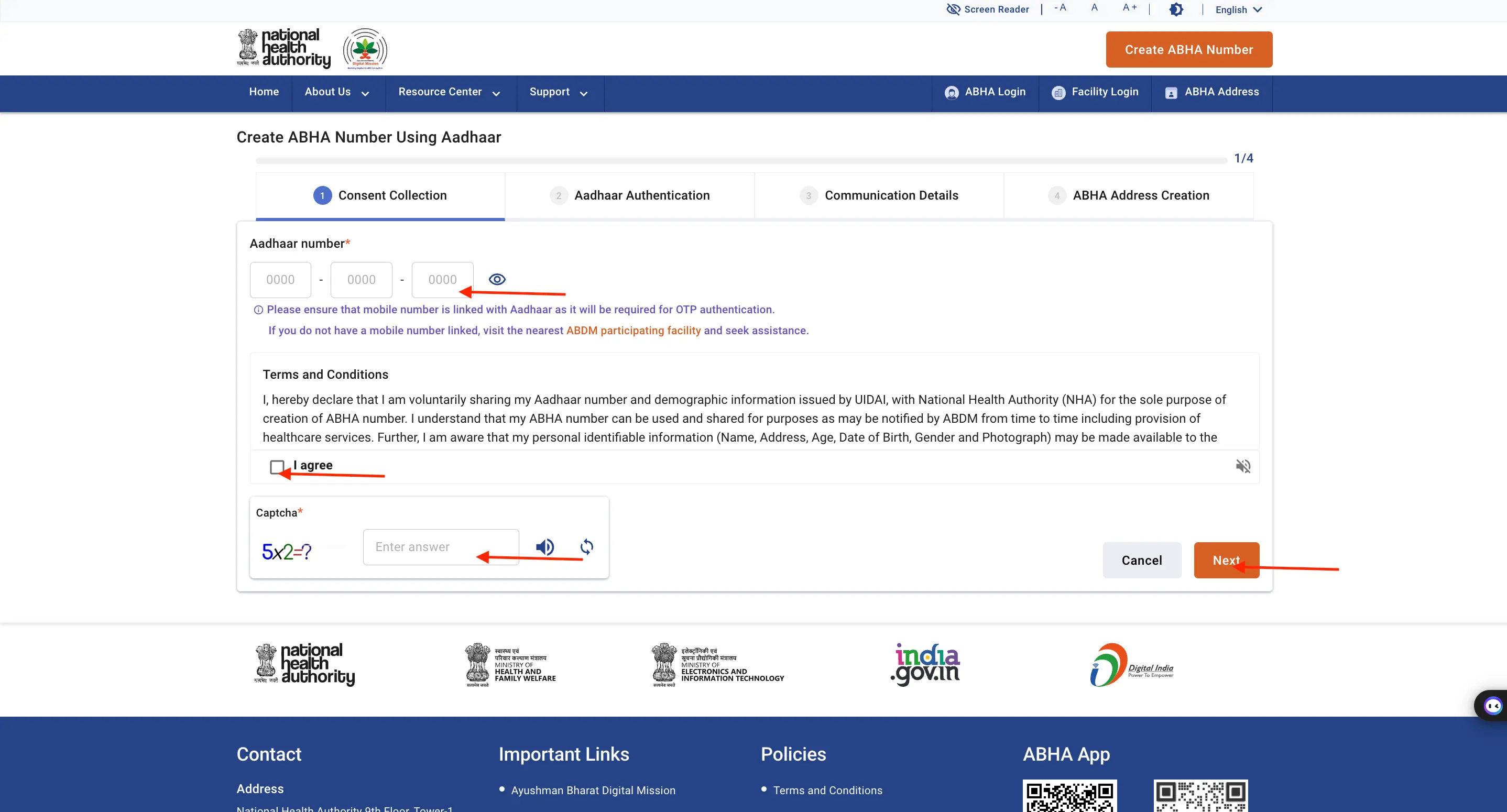Expand the Resource Center menu
Screen dimensions: 1507x812
[449, 92]
